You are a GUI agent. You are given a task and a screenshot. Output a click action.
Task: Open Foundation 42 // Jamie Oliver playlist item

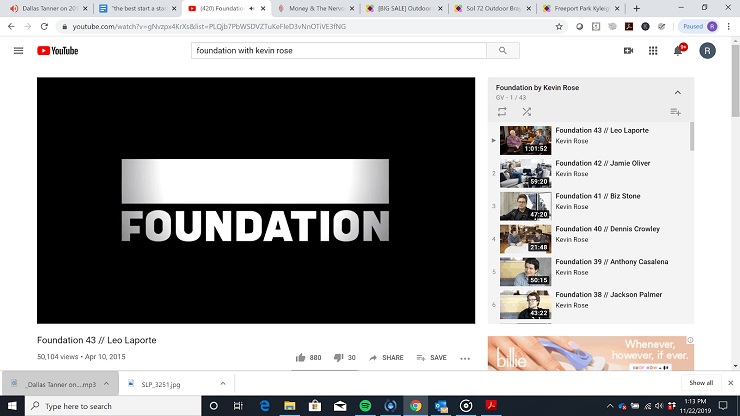click(x=592, y=173)
